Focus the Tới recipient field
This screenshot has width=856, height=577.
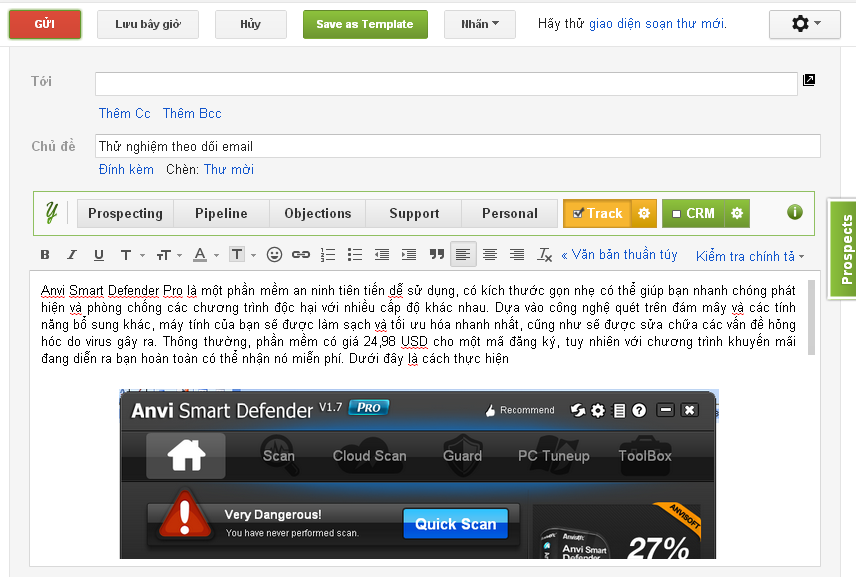pos(447,84)
